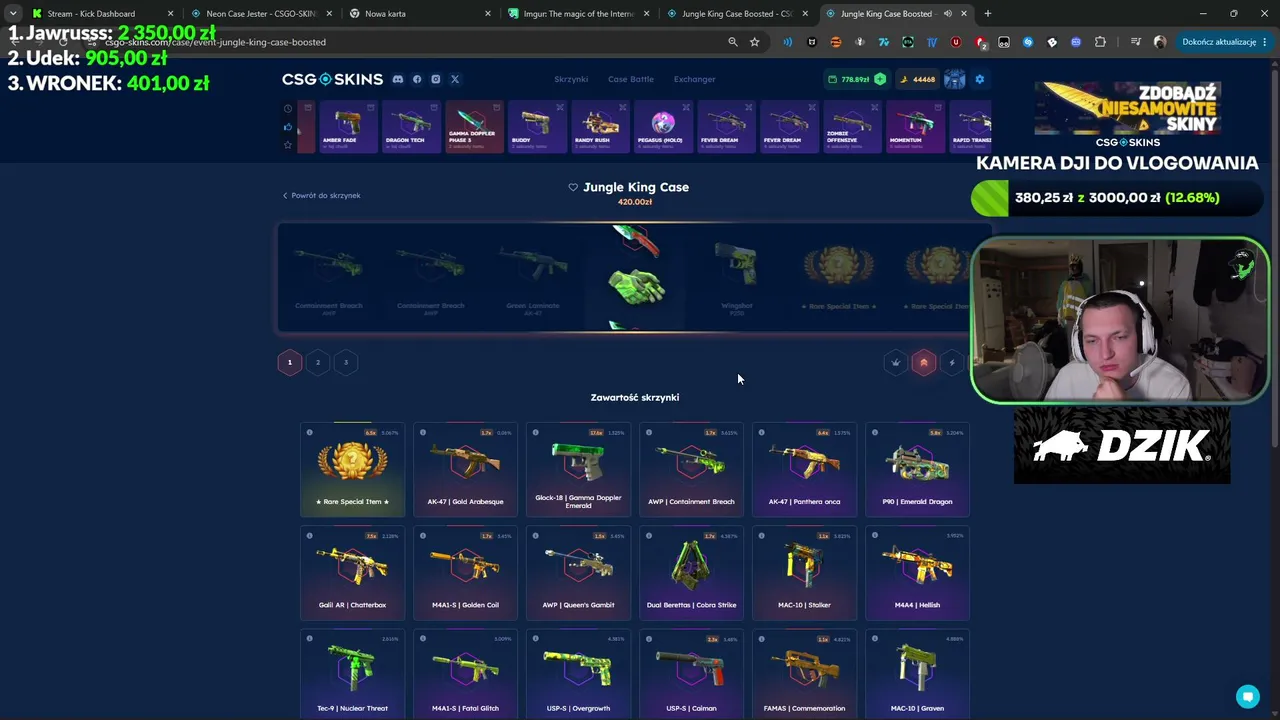Open the CSGO-Skins Discord link icon

(x=398, y=79)
